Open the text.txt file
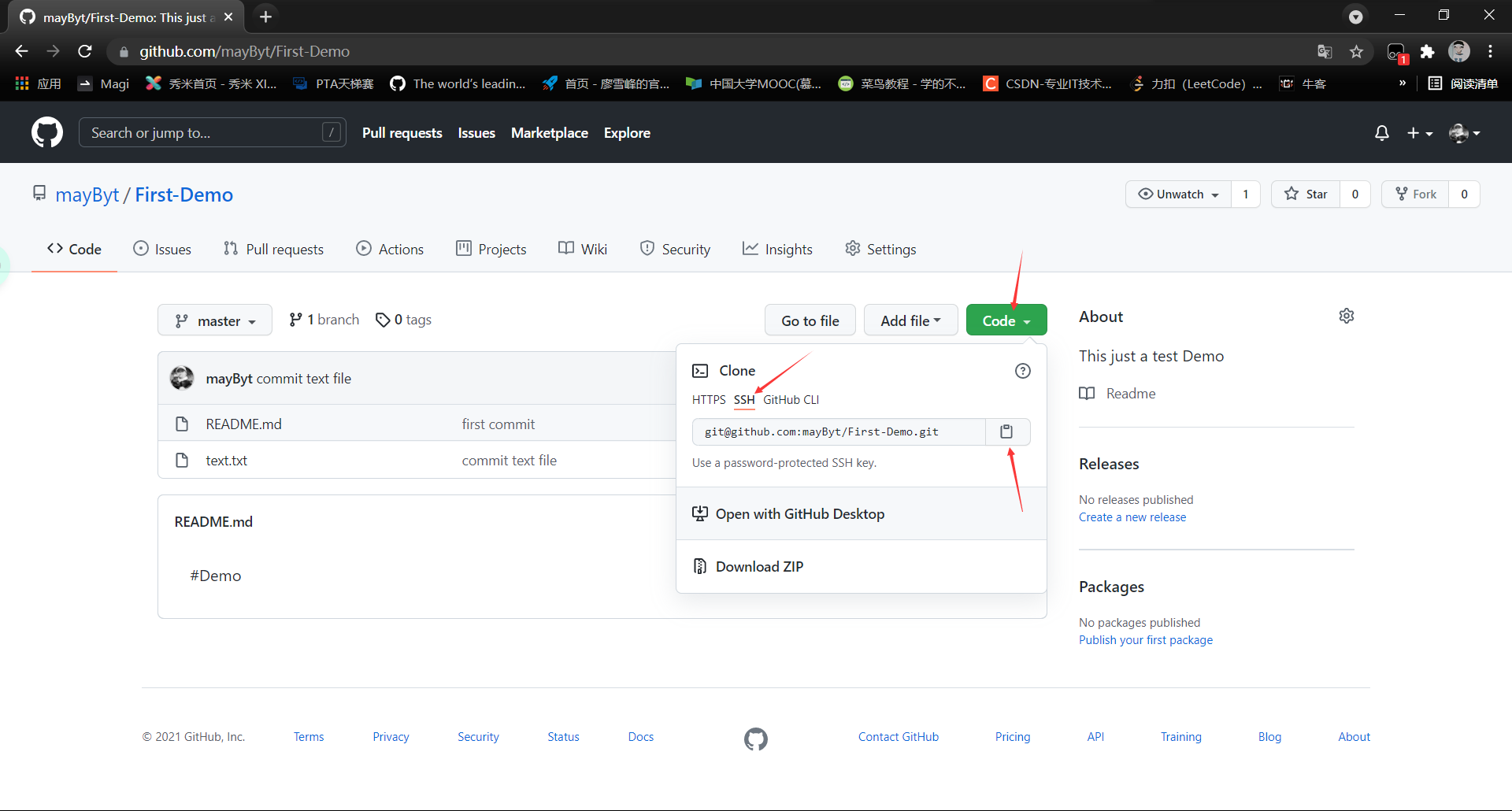 click(226, 461)
